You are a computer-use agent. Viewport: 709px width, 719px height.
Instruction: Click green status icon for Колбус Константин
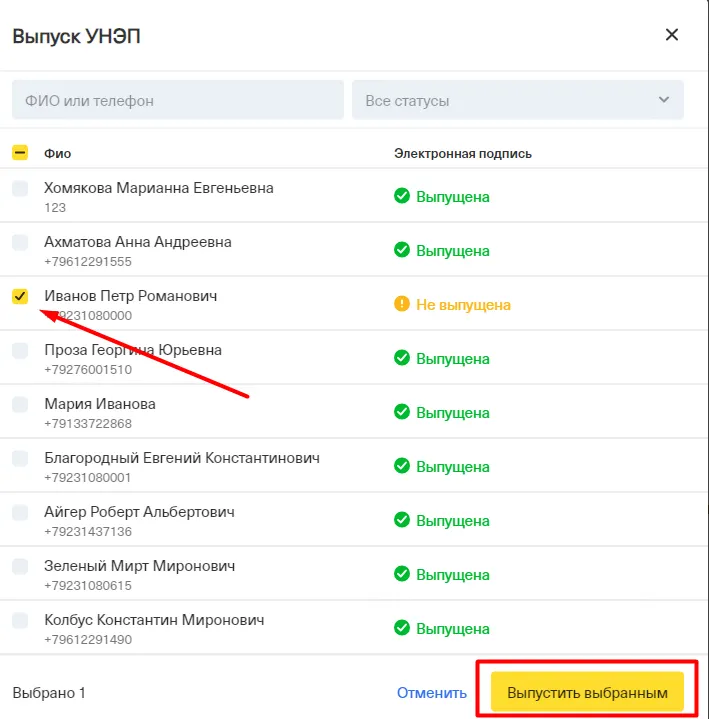point(402,628)
